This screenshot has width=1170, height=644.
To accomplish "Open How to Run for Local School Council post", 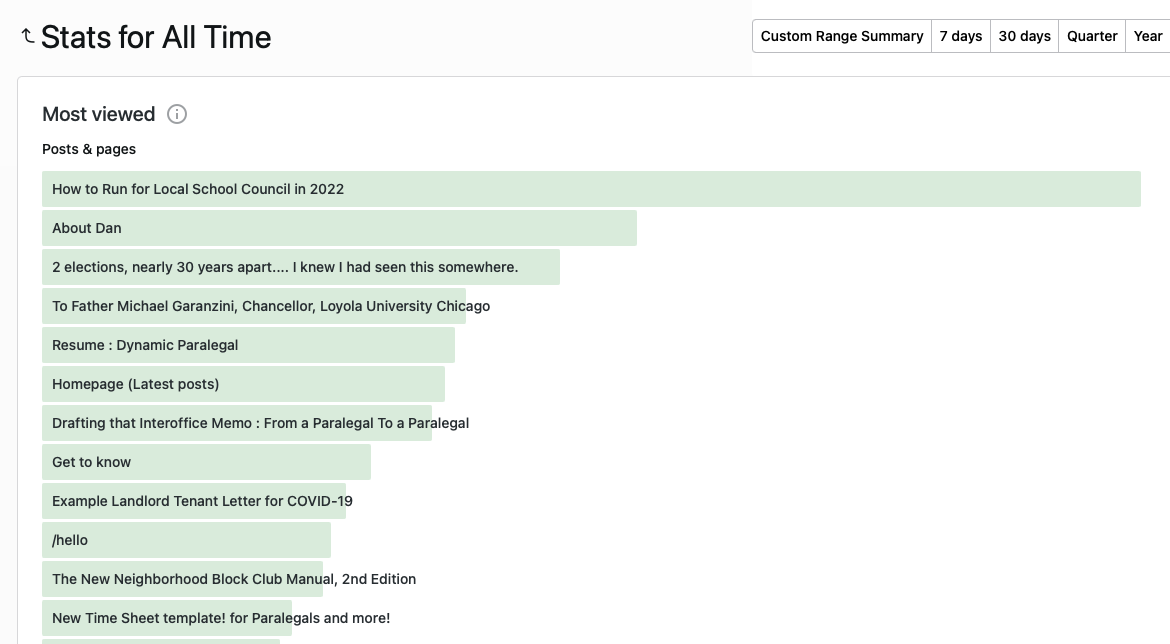I will coord(198,189).
